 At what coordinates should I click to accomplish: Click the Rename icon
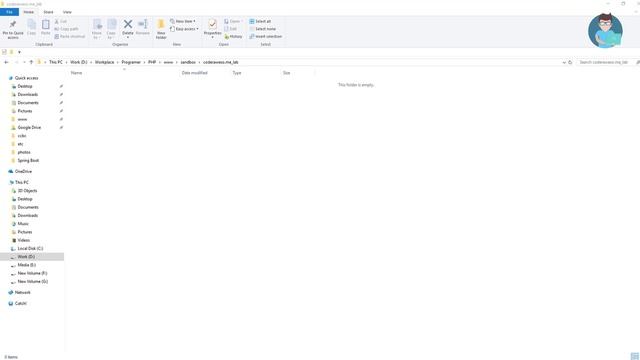[x=142, y=24]
